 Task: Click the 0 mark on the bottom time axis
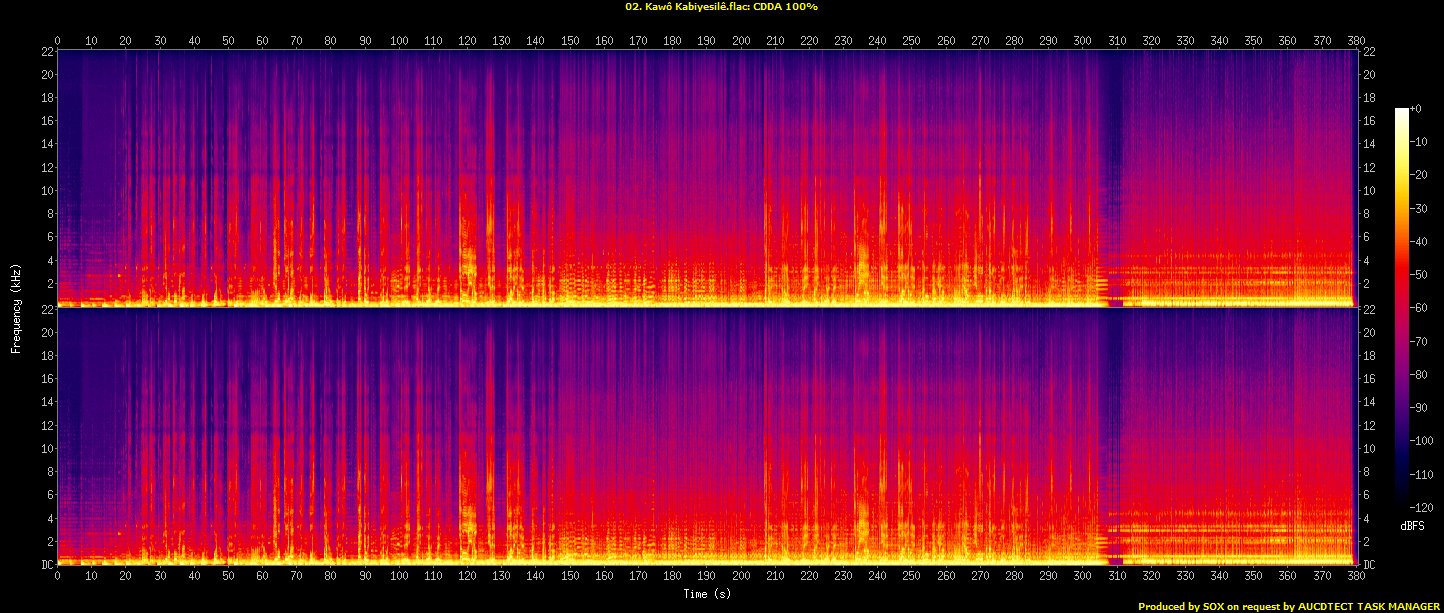58,577
